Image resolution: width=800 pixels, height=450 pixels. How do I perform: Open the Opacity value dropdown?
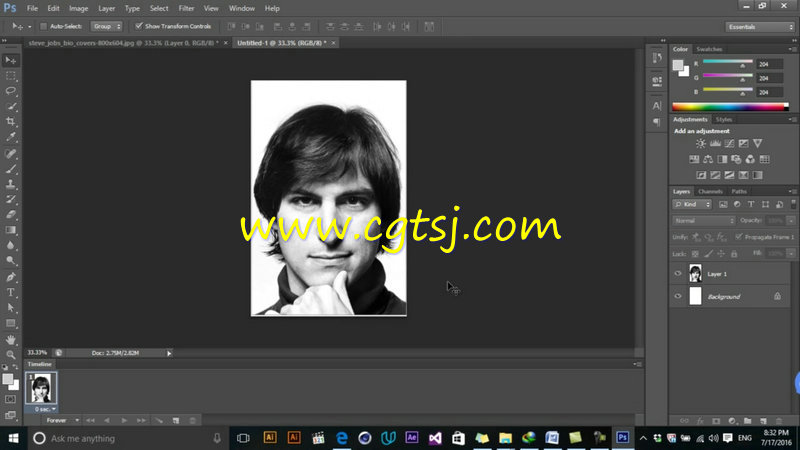791,220
